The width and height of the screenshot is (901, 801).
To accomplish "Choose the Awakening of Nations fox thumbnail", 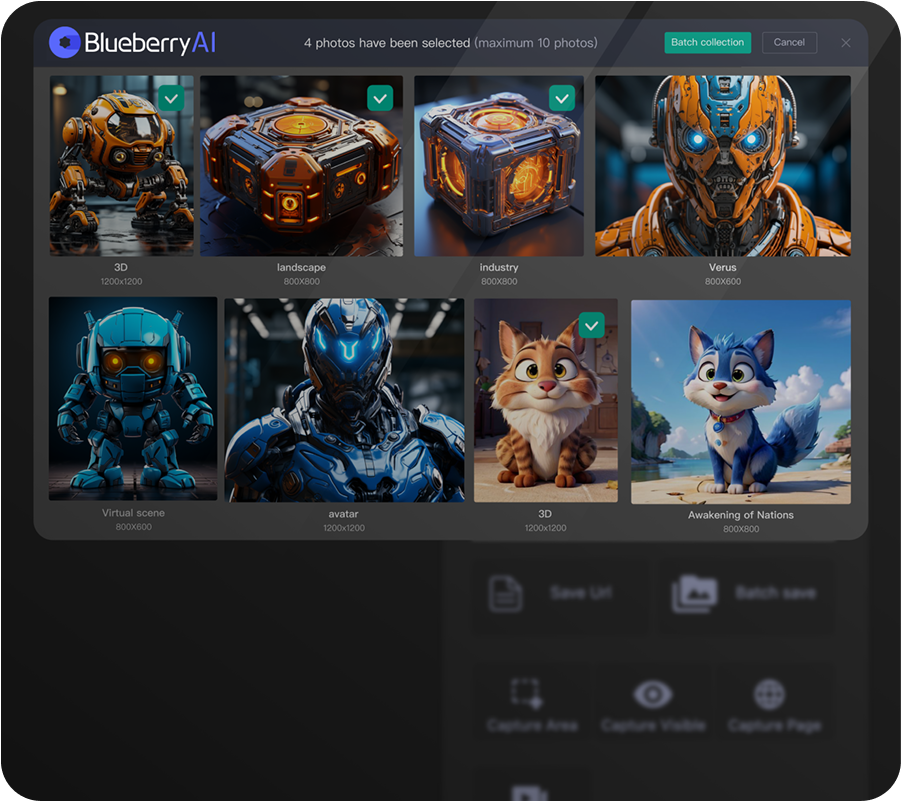I will coord(740,402).
